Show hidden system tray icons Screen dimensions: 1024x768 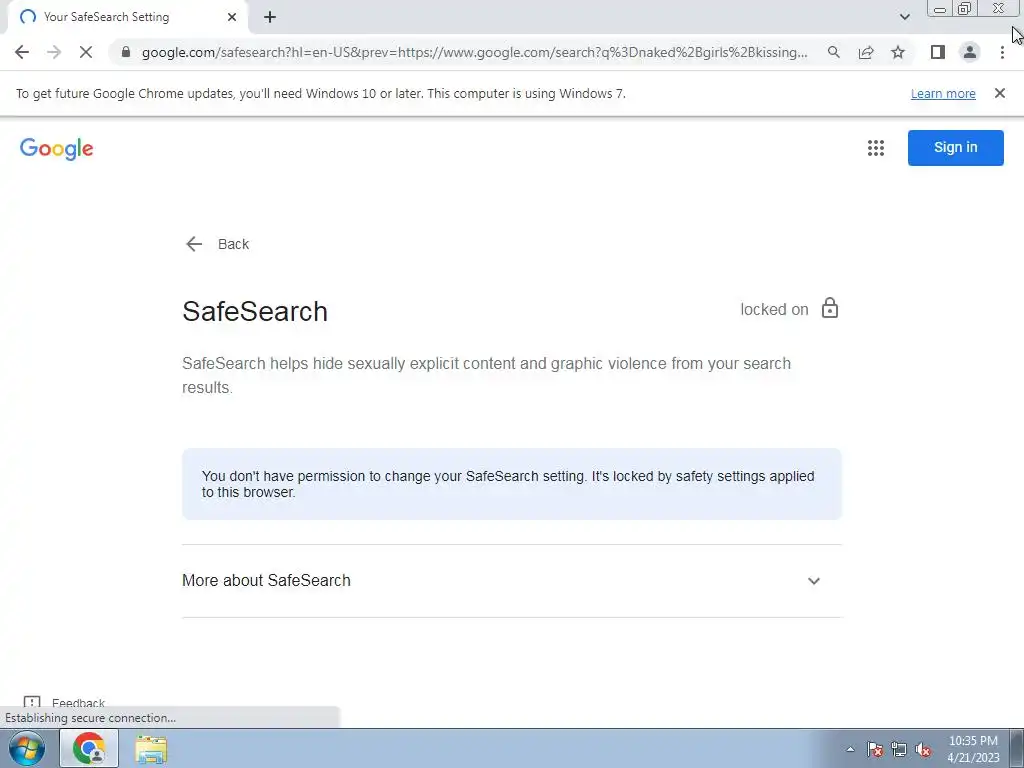(x=850, y=749)
